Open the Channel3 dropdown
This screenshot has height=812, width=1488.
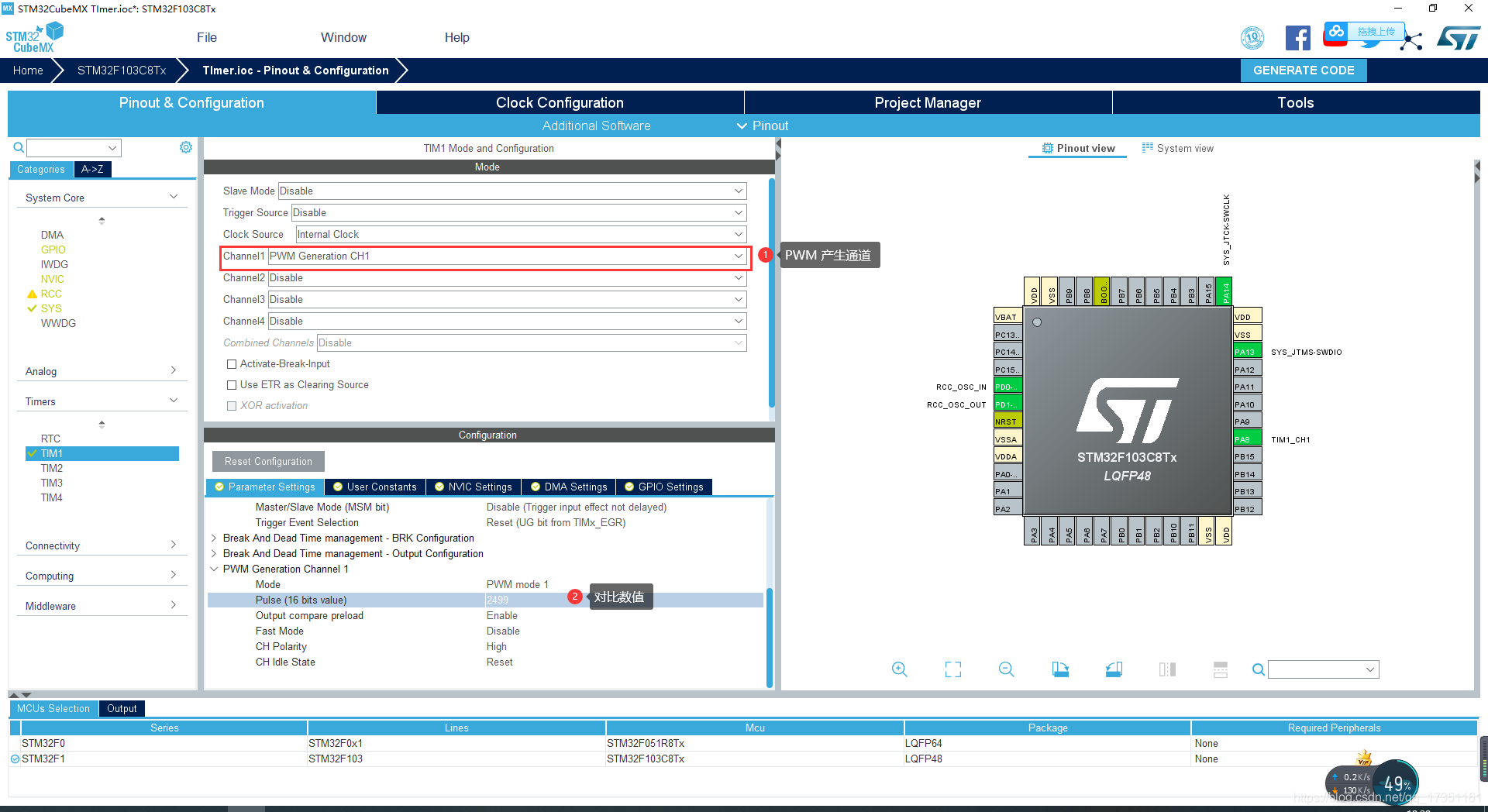pos(507,299)
